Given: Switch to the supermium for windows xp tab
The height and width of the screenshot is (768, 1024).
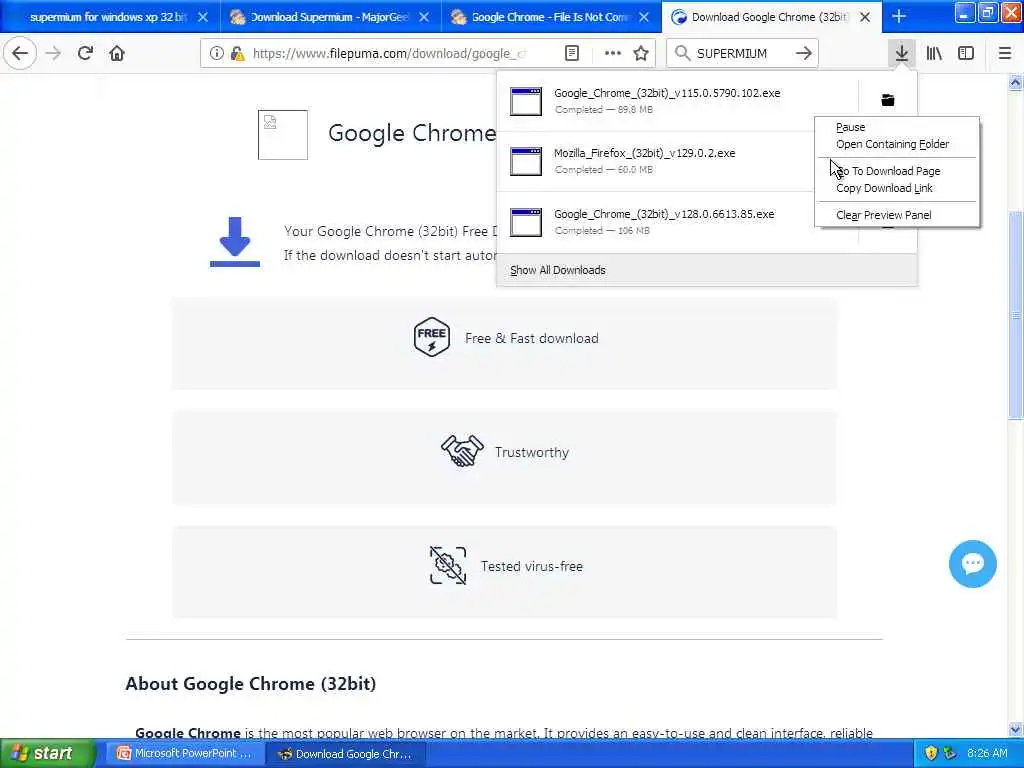Looking at the screenshot, I should coord(110,16).
